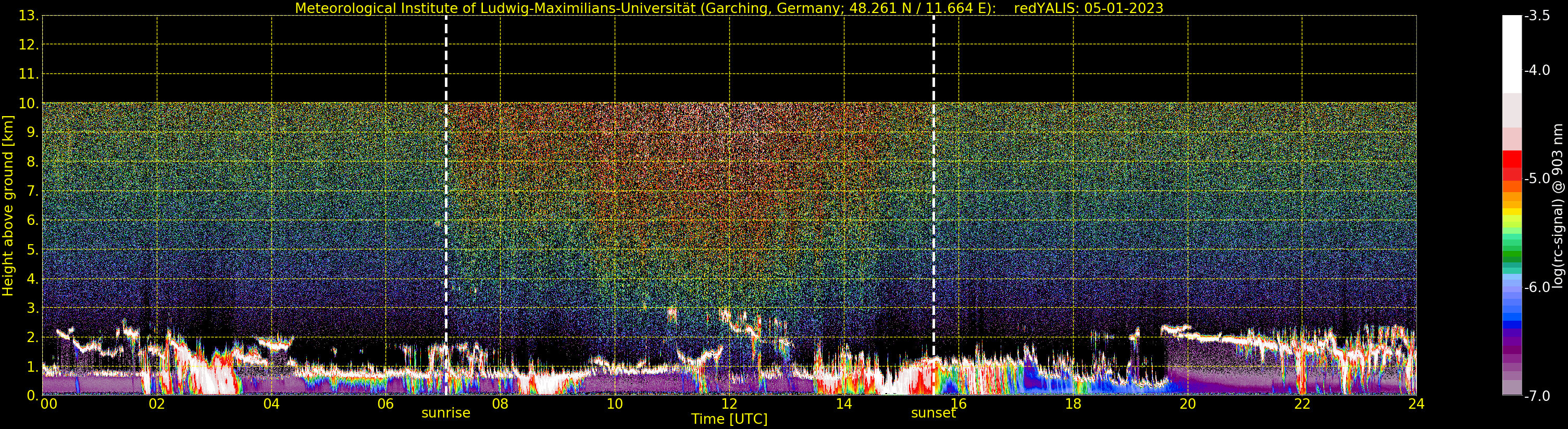
Task: Click the height axis tick '10.'
Action: (29, 104)
